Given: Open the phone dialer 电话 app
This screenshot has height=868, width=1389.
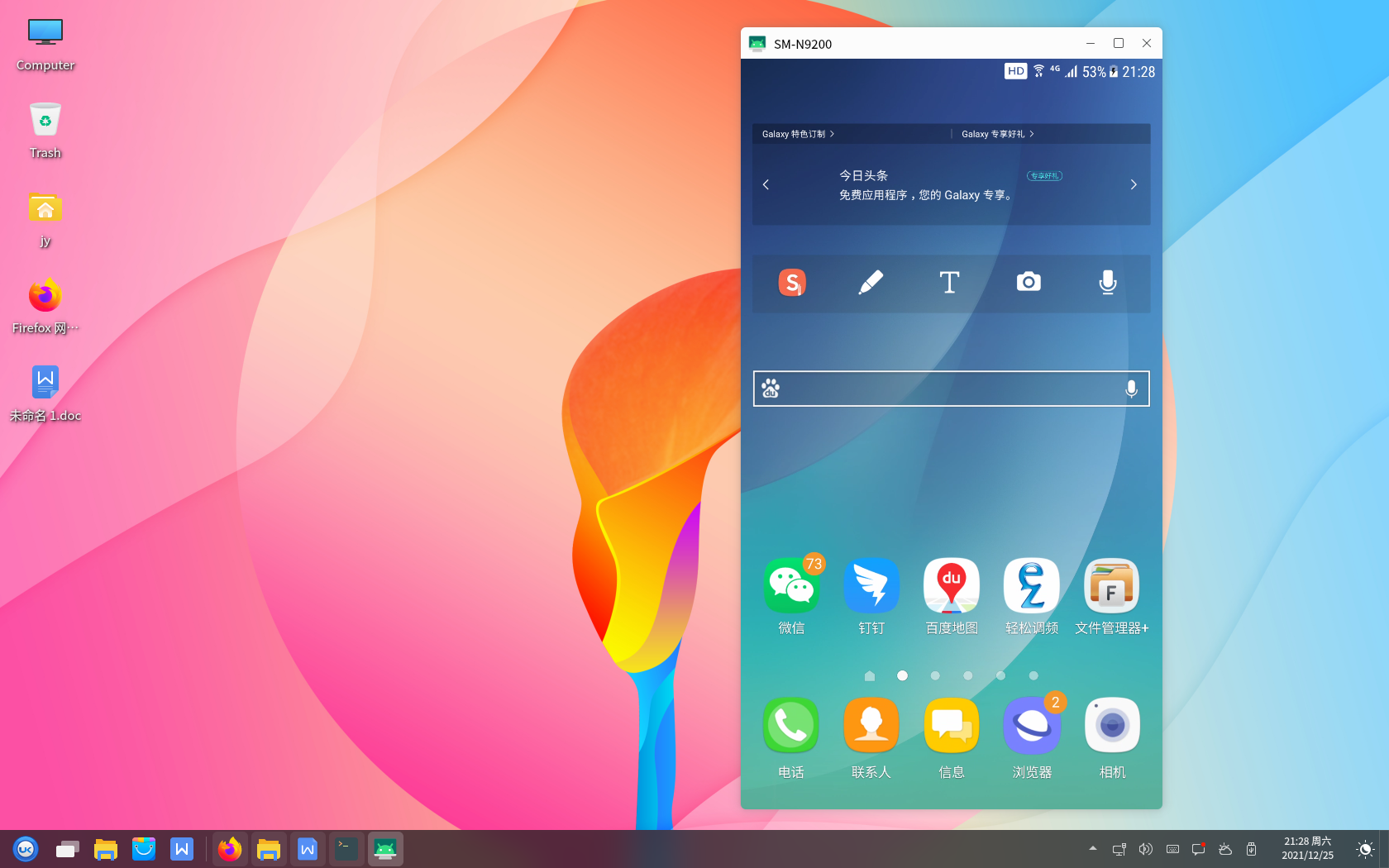Looking at the screenshot, I should (x=791, y=726).
